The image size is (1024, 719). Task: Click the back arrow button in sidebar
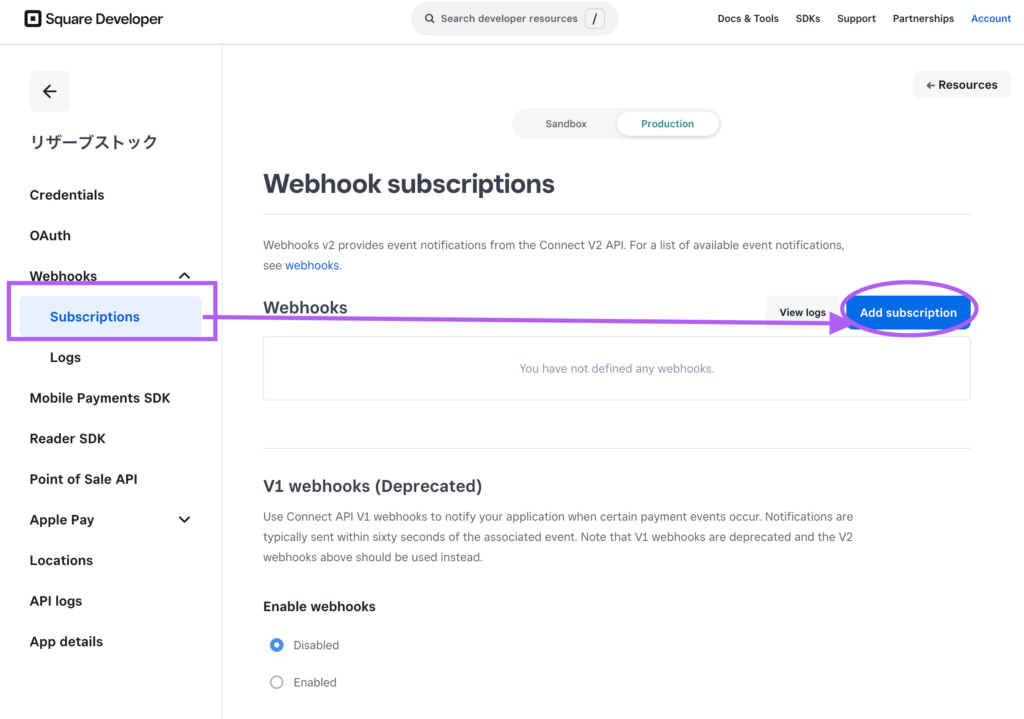click(50, 91)
